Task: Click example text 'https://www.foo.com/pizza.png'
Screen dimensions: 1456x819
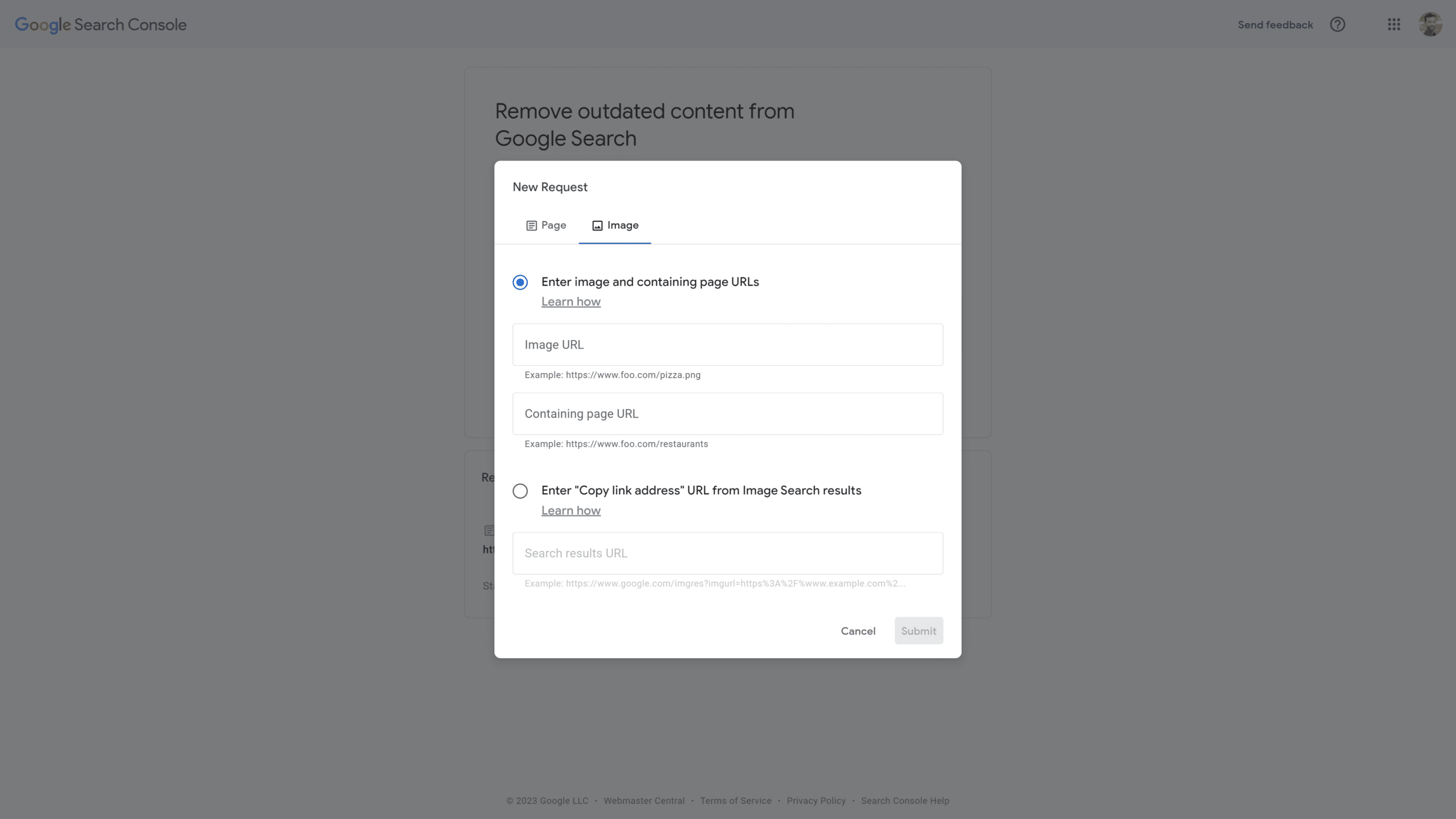Action: tap(633, 375)
